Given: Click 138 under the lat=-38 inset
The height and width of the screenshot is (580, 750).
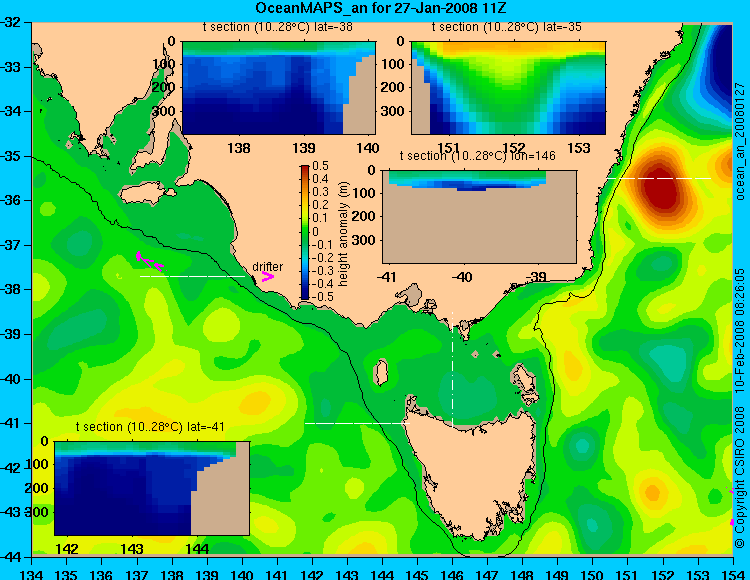Looking at the screenshot, I should click(239, 148).
